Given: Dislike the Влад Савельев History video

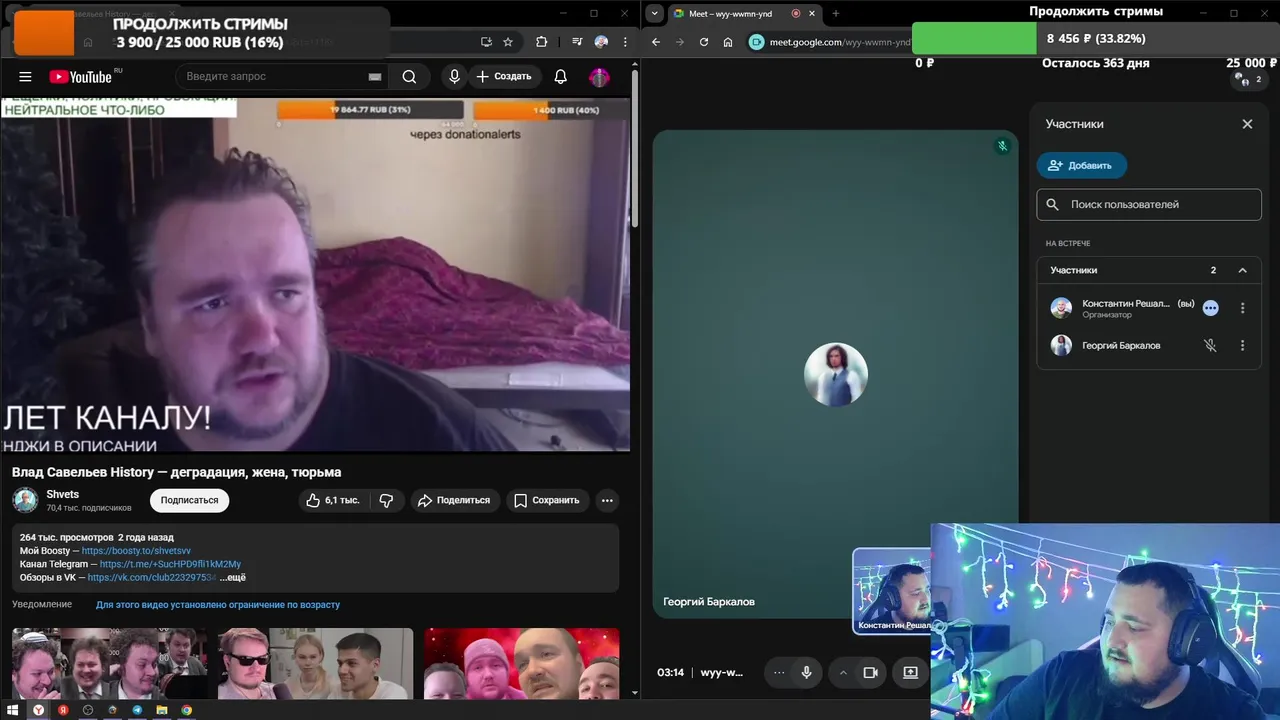Looking at the screenshot, I should point(386,500).
